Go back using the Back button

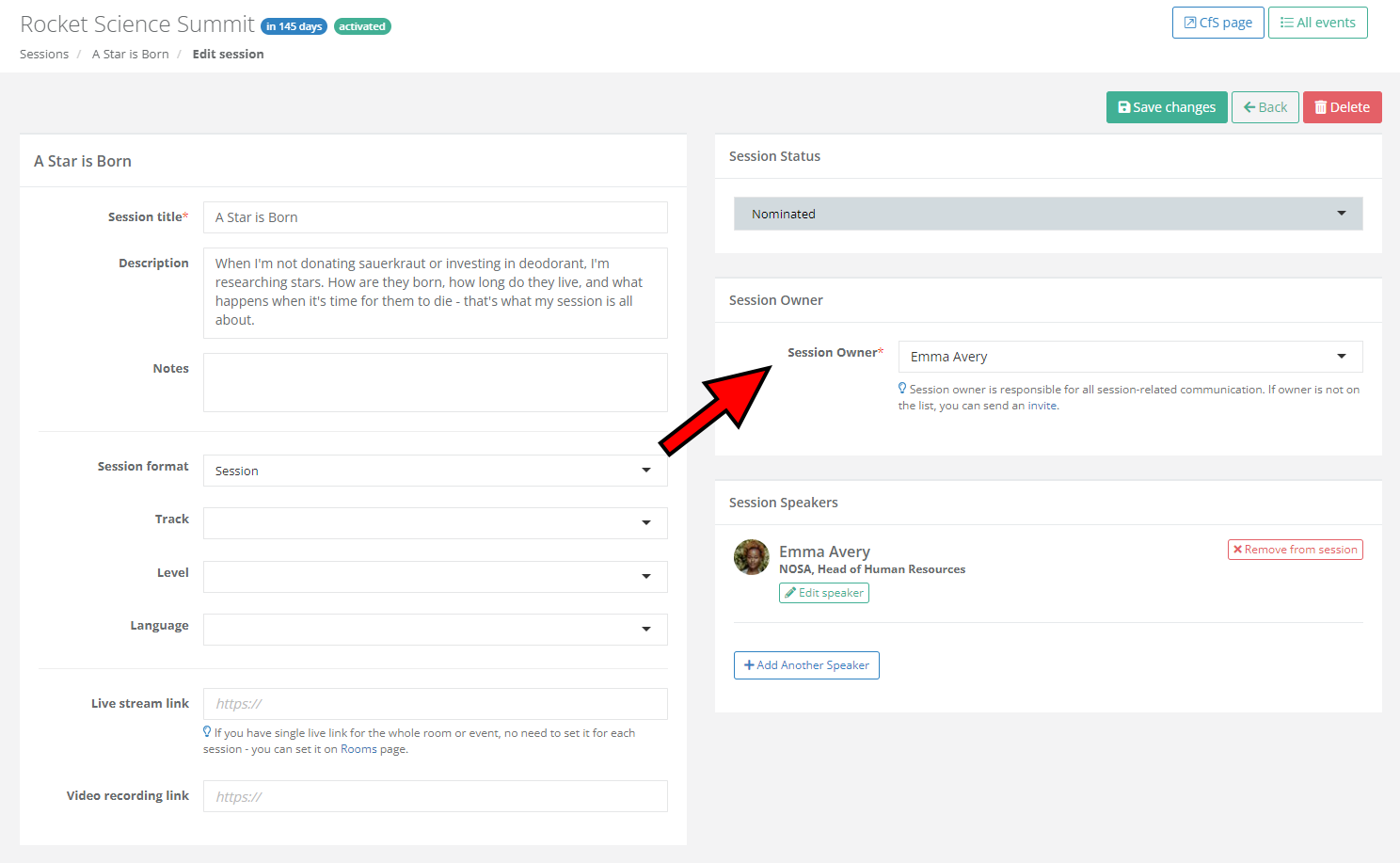point(1265,107)
